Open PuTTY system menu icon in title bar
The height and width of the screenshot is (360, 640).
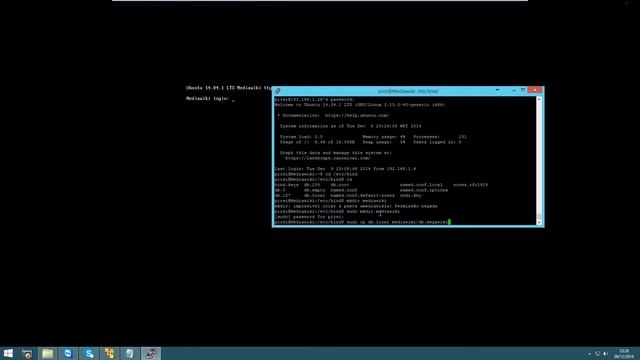pos(278,91)
